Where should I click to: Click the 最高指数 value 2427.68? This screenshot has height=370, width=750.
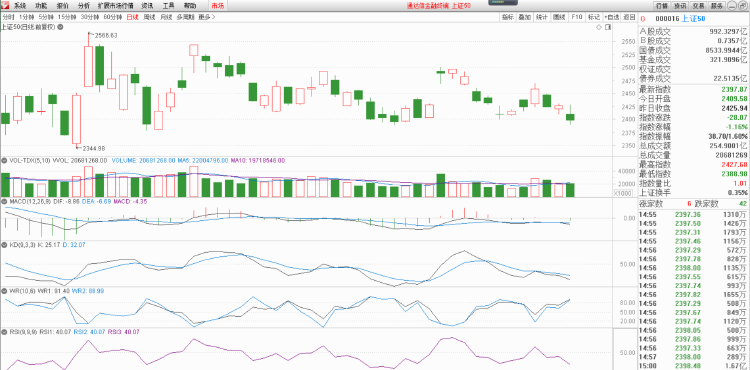[735, 164]
